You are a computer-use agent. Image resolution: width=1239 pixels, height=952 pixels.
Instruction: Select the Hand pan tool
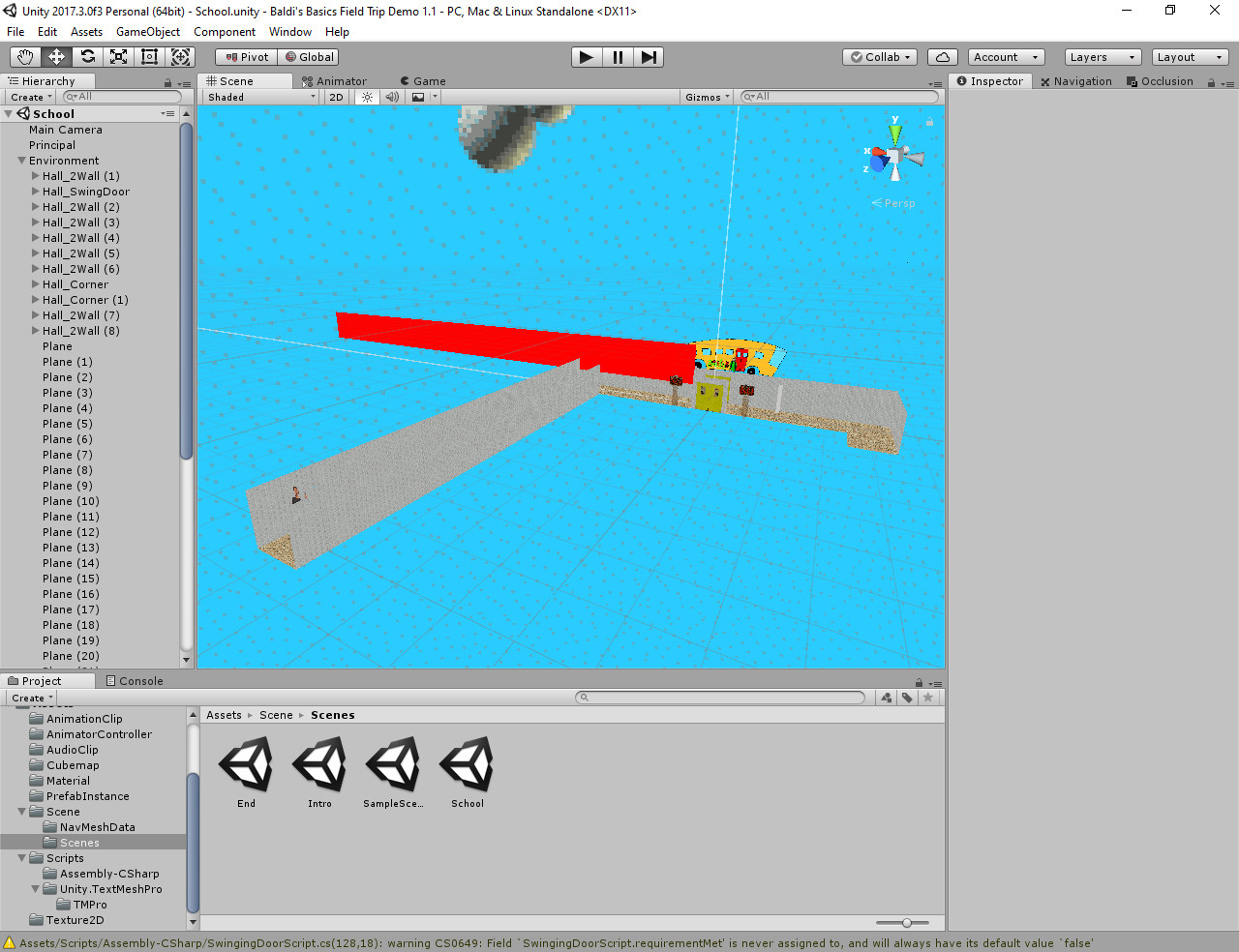(x=24, y=56)
